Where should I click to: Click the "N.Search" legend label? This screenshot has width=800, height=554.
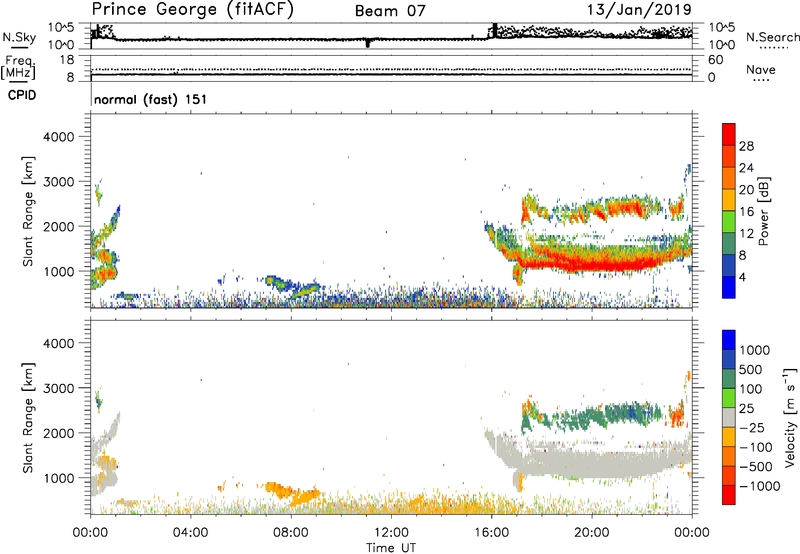tap(772, 37)
